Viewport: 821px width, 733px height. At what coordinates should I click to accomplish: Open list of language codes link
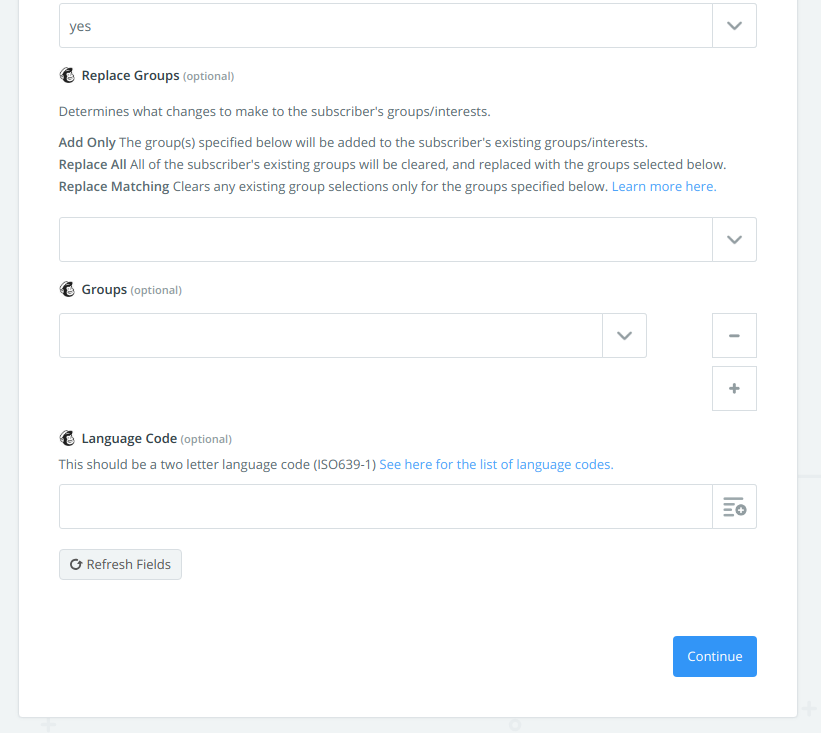coord(496,464)
